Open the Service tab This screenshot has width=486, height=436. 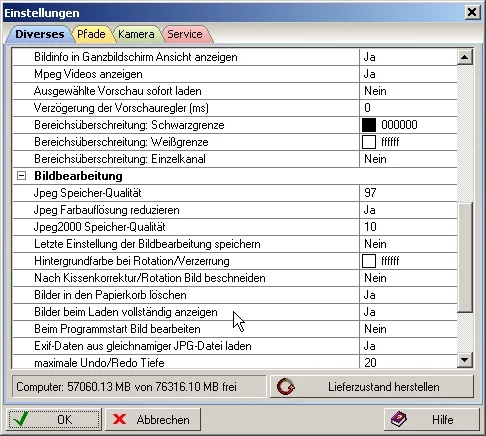point(185,34)
